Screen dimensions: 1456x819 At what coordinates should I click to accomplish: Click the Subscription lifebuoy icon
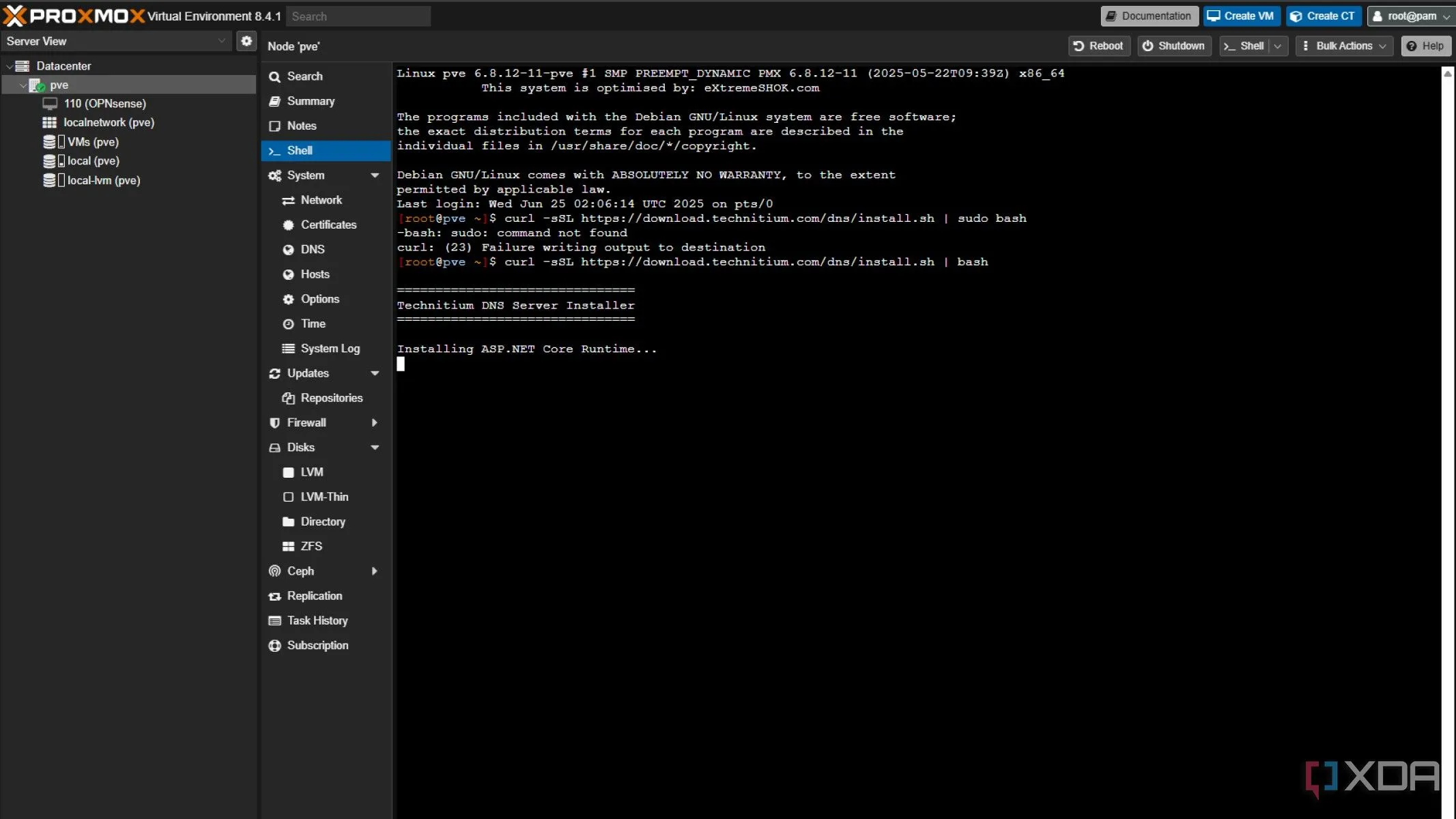(x=274, y=646)
